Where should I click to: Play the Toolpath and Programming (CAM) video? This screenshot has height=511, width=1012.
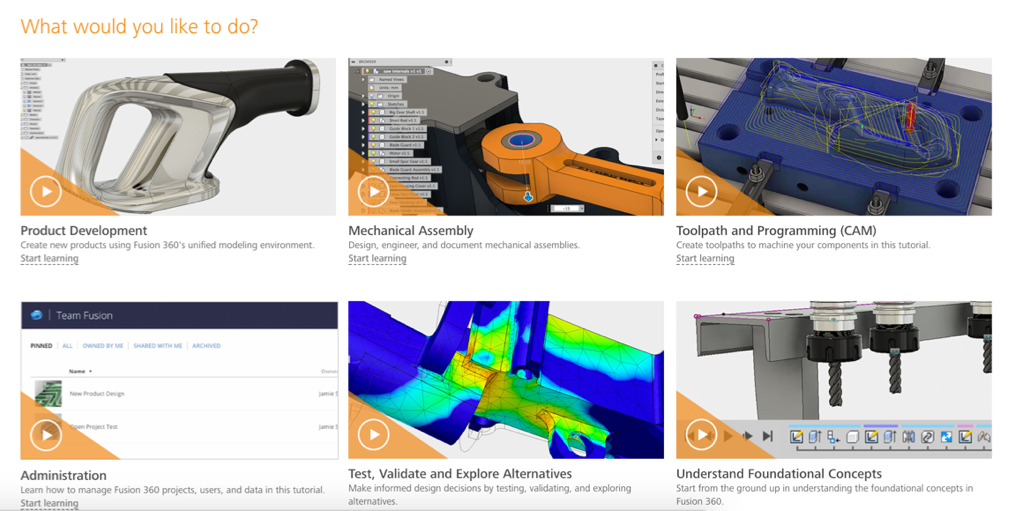click(x=702, y=192)
